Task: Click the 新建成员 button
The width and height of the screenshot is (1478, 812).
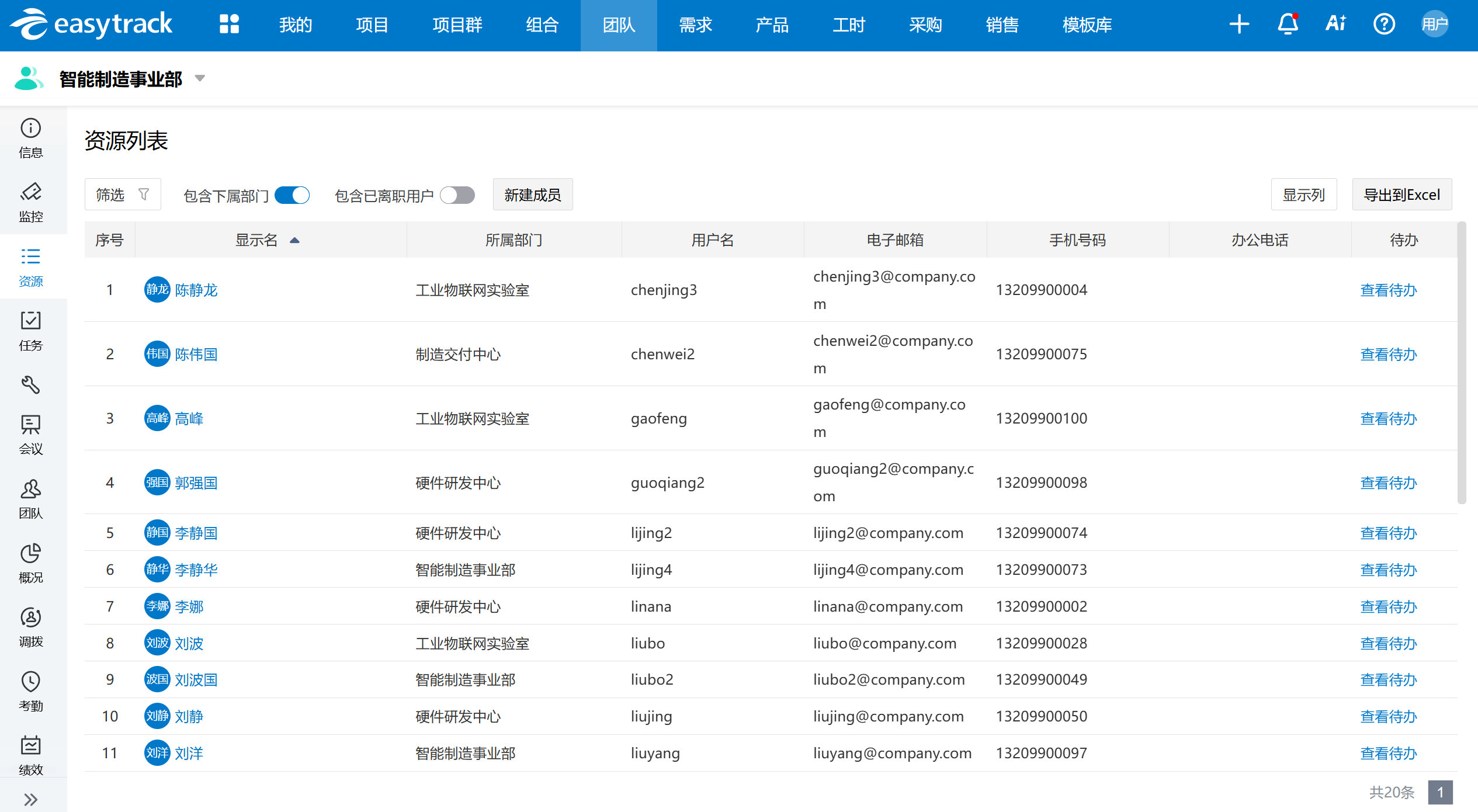Action: click(532, 195)
